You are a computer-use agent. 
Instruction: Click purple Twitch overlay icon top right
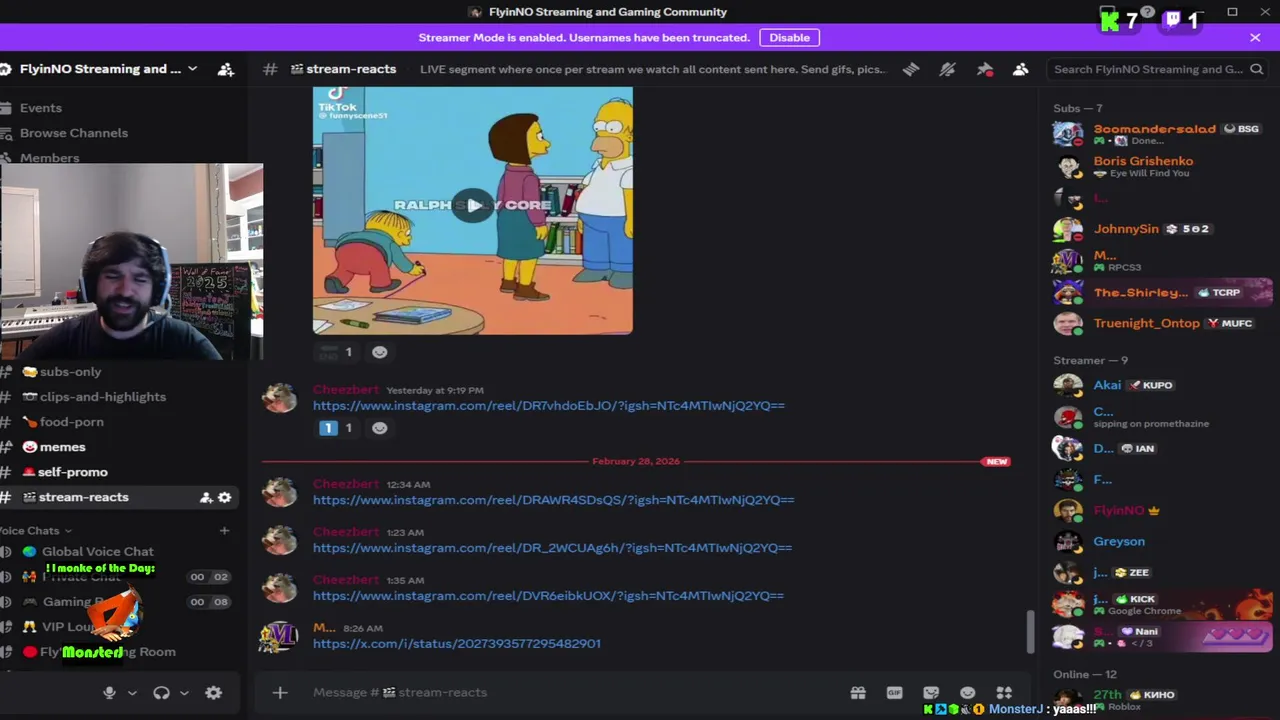(1172, 20)
